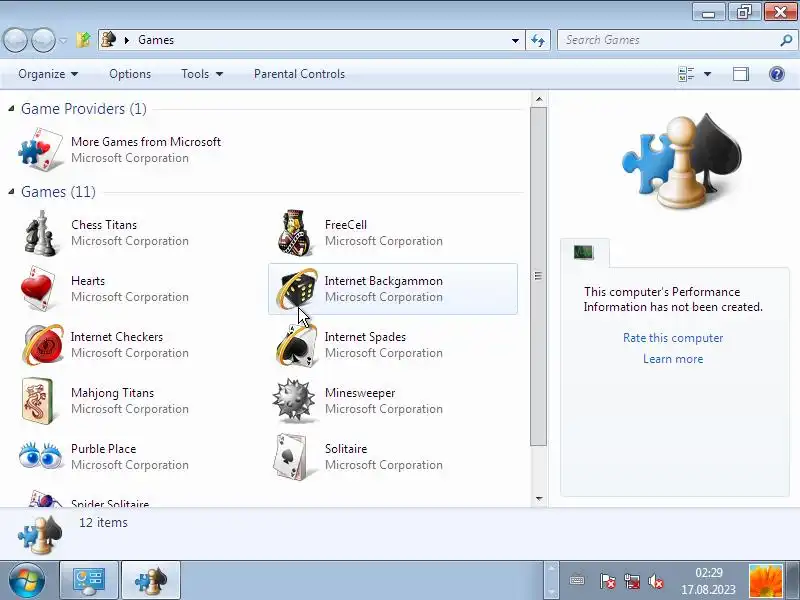Click the muted volume tray icon
This screenshot has width=800, height=600.
[x=656, y=581]
